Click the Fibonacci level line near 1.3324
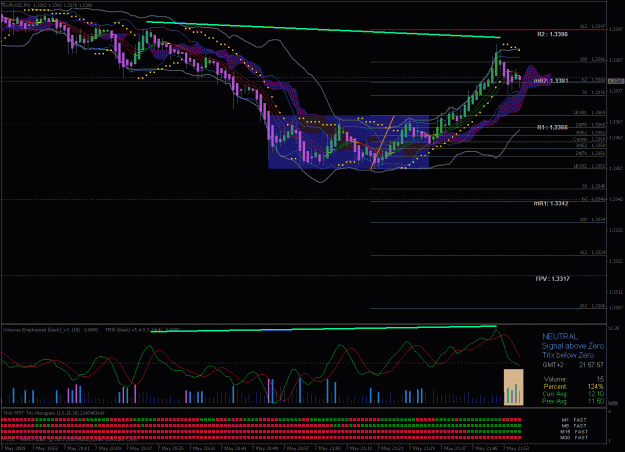Viewport: 625px width, 452px height. (488, 255)
